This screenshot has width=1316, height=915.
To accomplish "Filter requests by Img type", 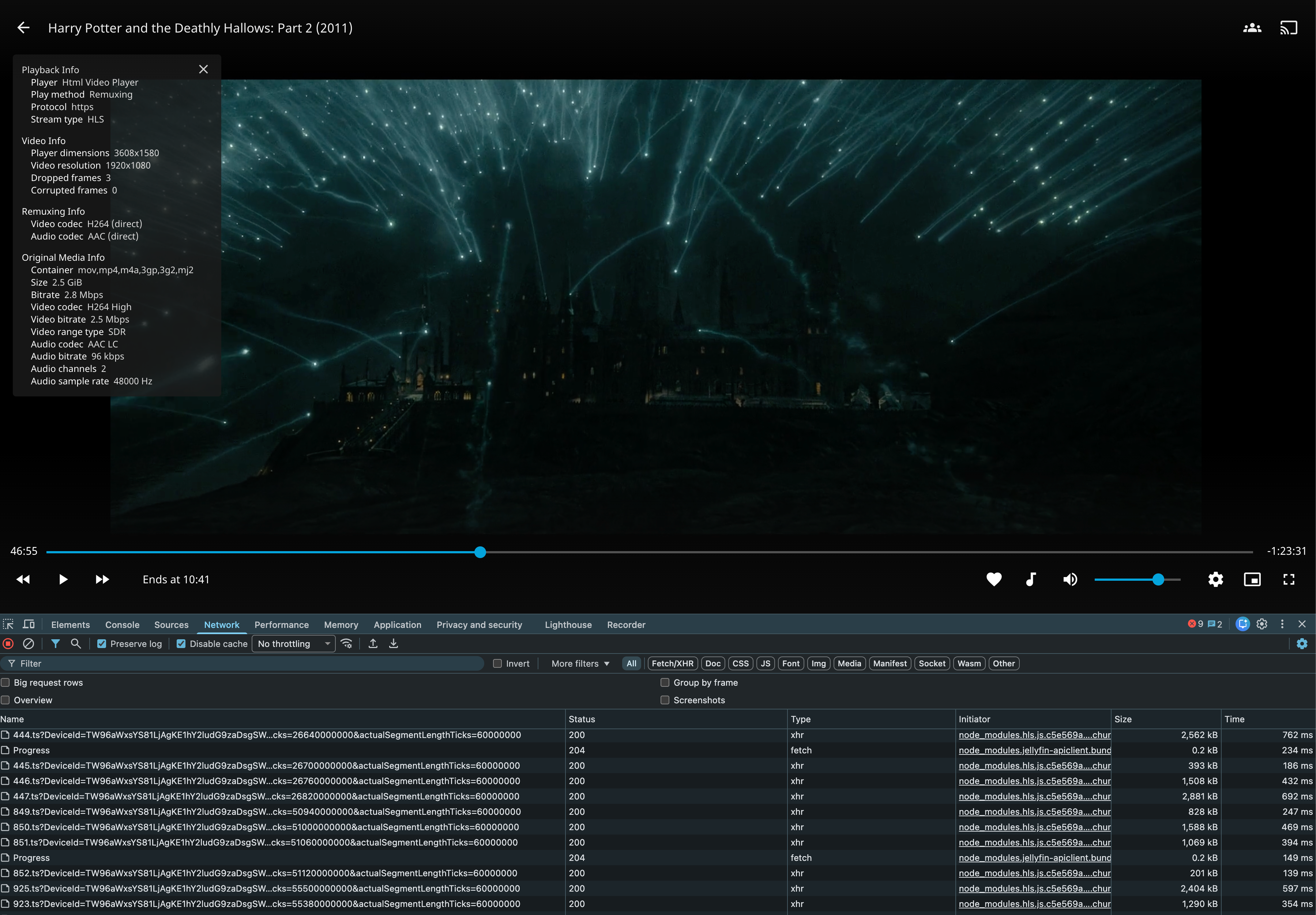I will [x=819, y=663].
